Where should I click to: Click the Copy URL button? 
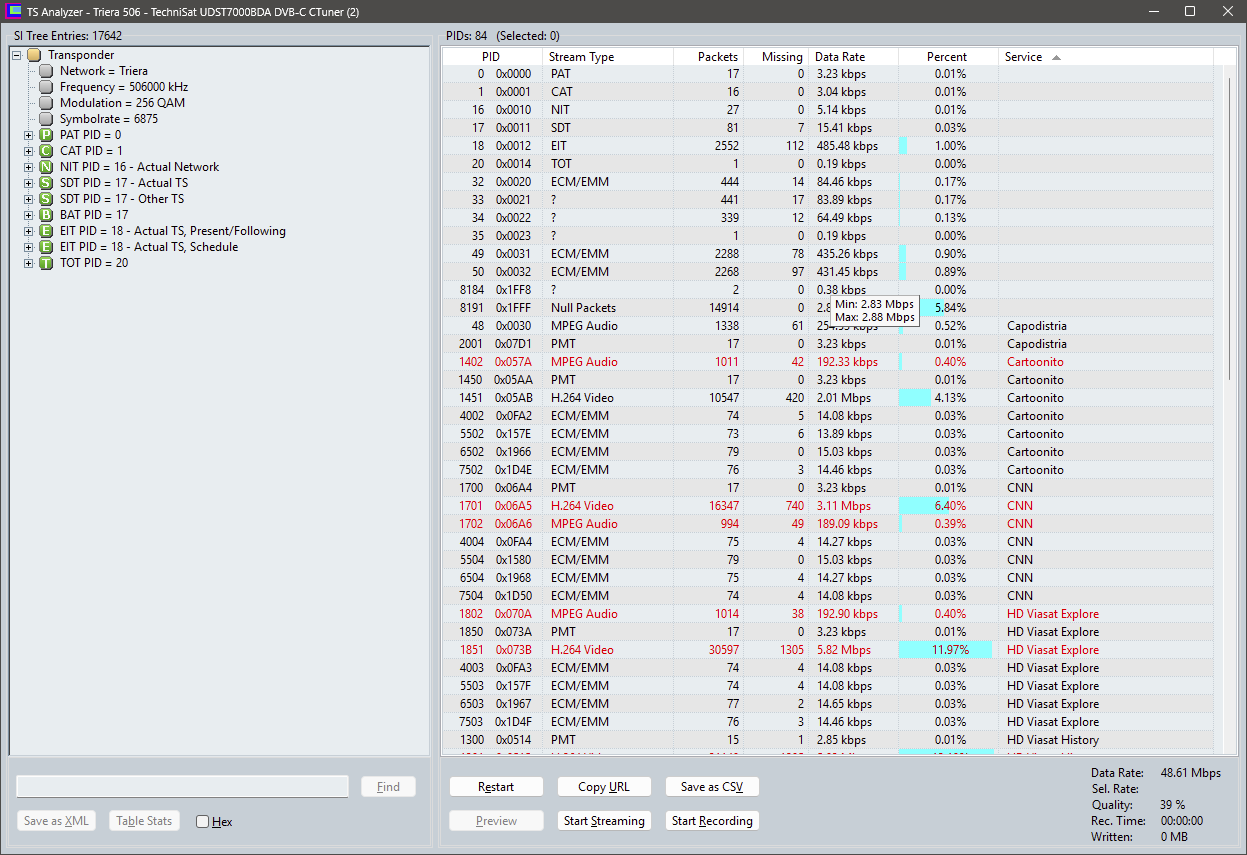tap(604, 787)
